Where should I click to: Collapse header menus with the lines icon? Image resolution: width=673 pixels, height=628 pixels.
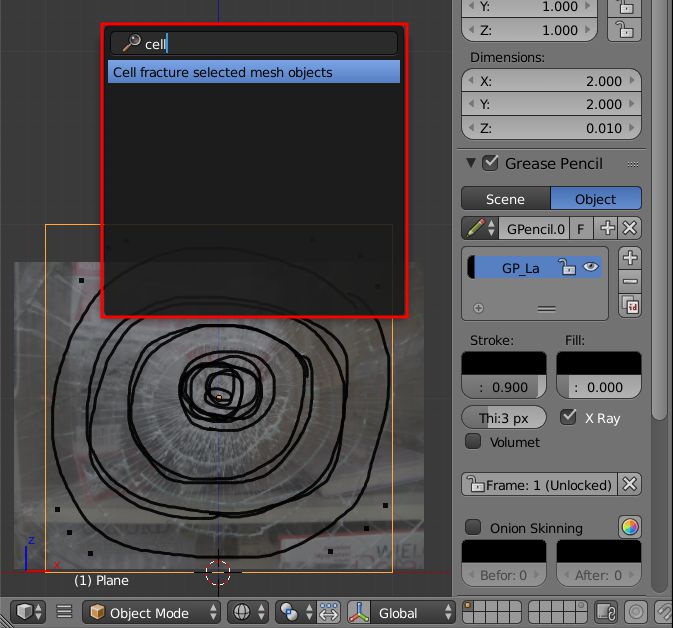click(64, 612)
